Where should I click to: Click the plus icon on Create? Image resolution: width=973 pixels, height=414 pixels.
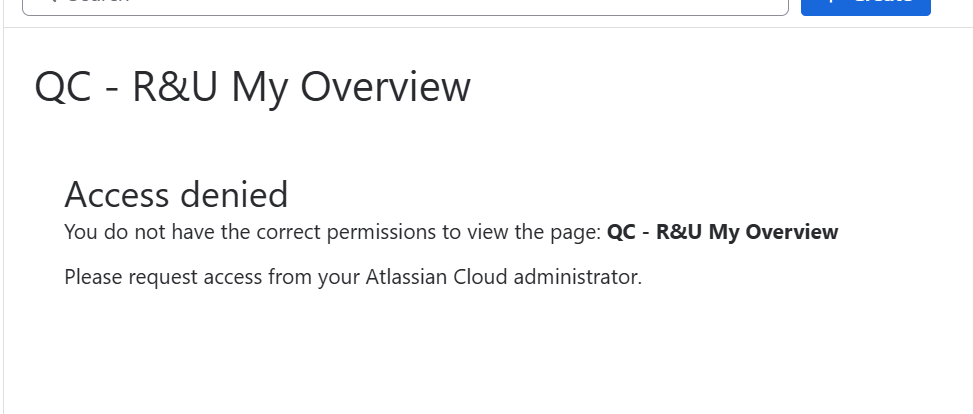[831, 3]
